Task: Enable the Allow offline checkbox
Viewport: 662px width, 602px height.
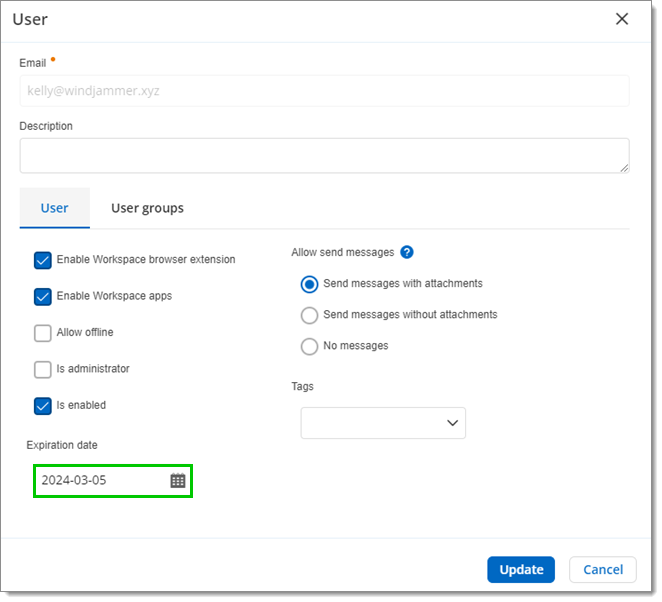Action: coord(43,333)
